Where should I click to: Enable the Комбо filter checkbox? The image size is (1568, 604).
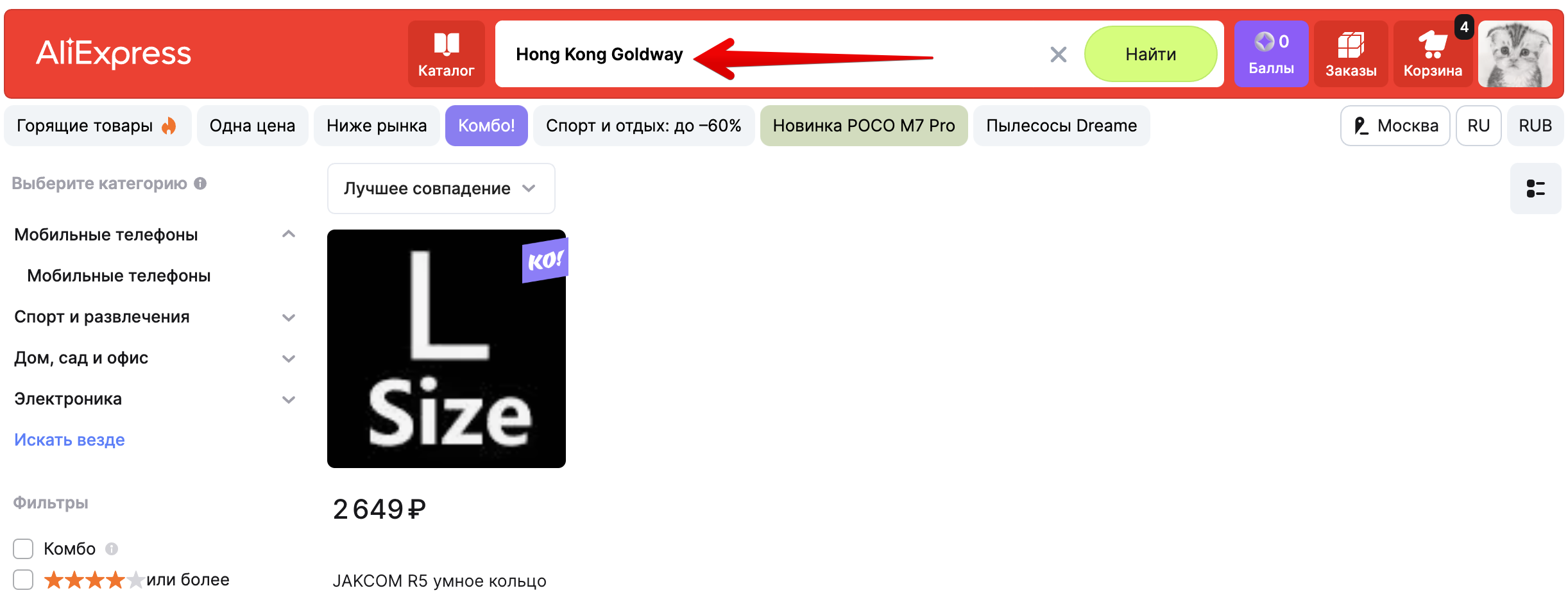[x=23, y=549]
